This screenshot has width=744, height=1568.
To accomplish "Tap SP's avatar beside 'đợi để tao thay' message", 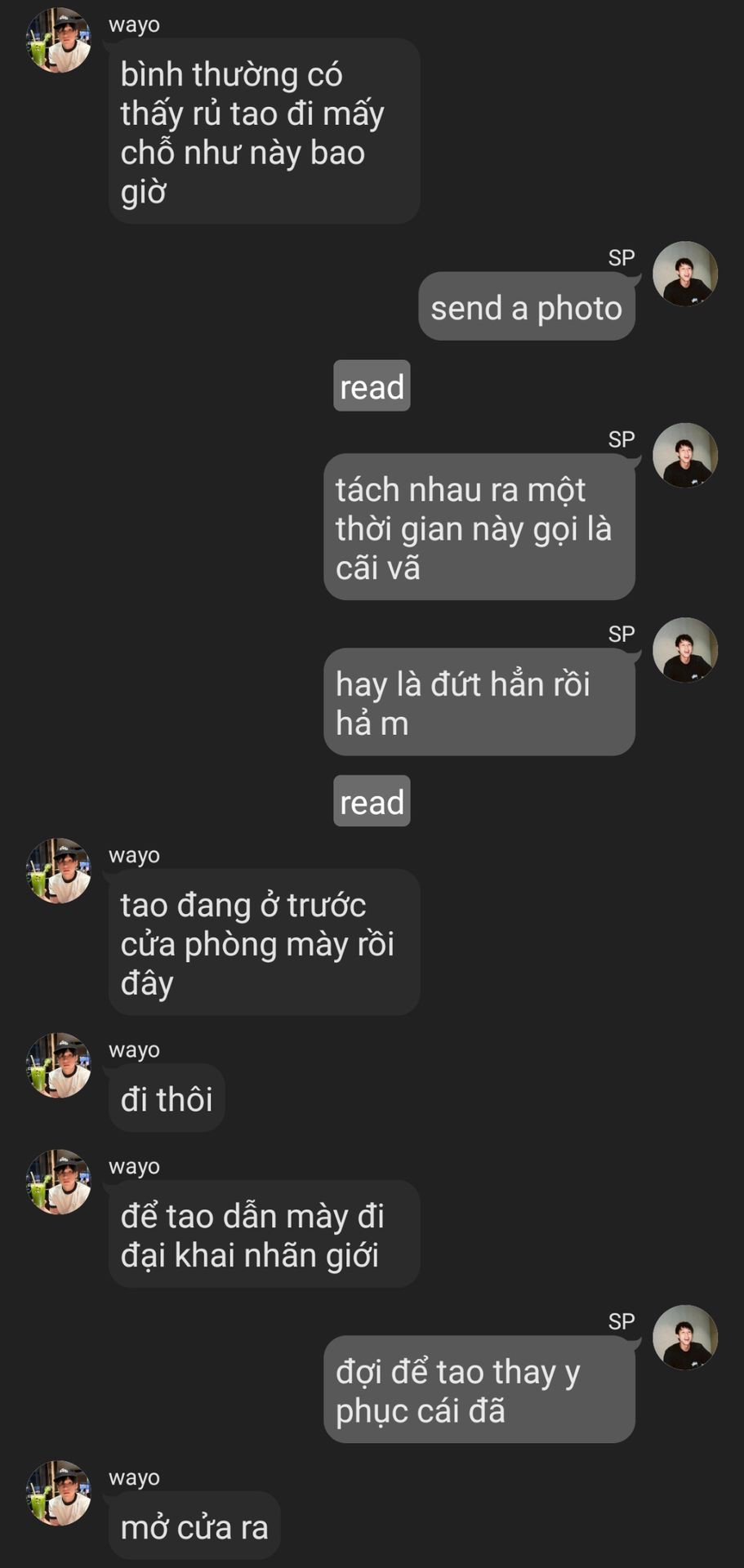I will click(x=685, y=1338).
